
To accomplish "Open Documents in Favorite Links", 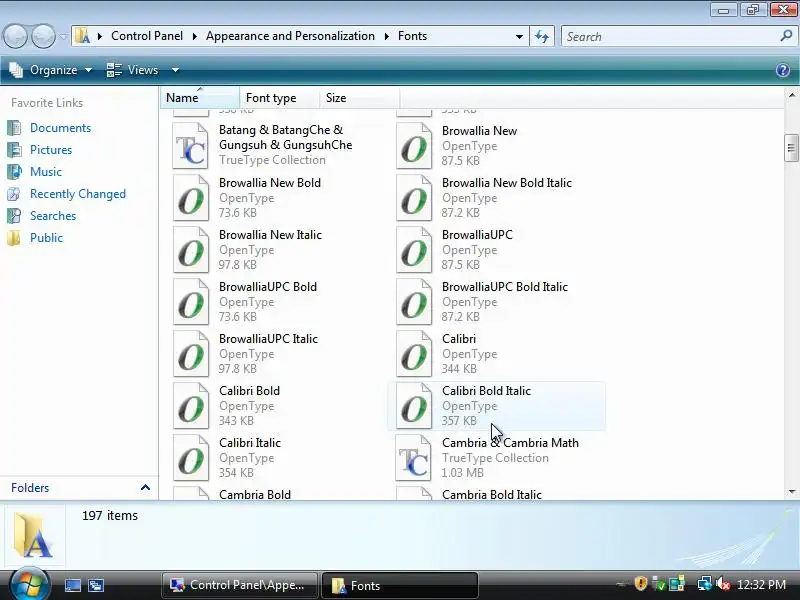I will click(60, 128).
